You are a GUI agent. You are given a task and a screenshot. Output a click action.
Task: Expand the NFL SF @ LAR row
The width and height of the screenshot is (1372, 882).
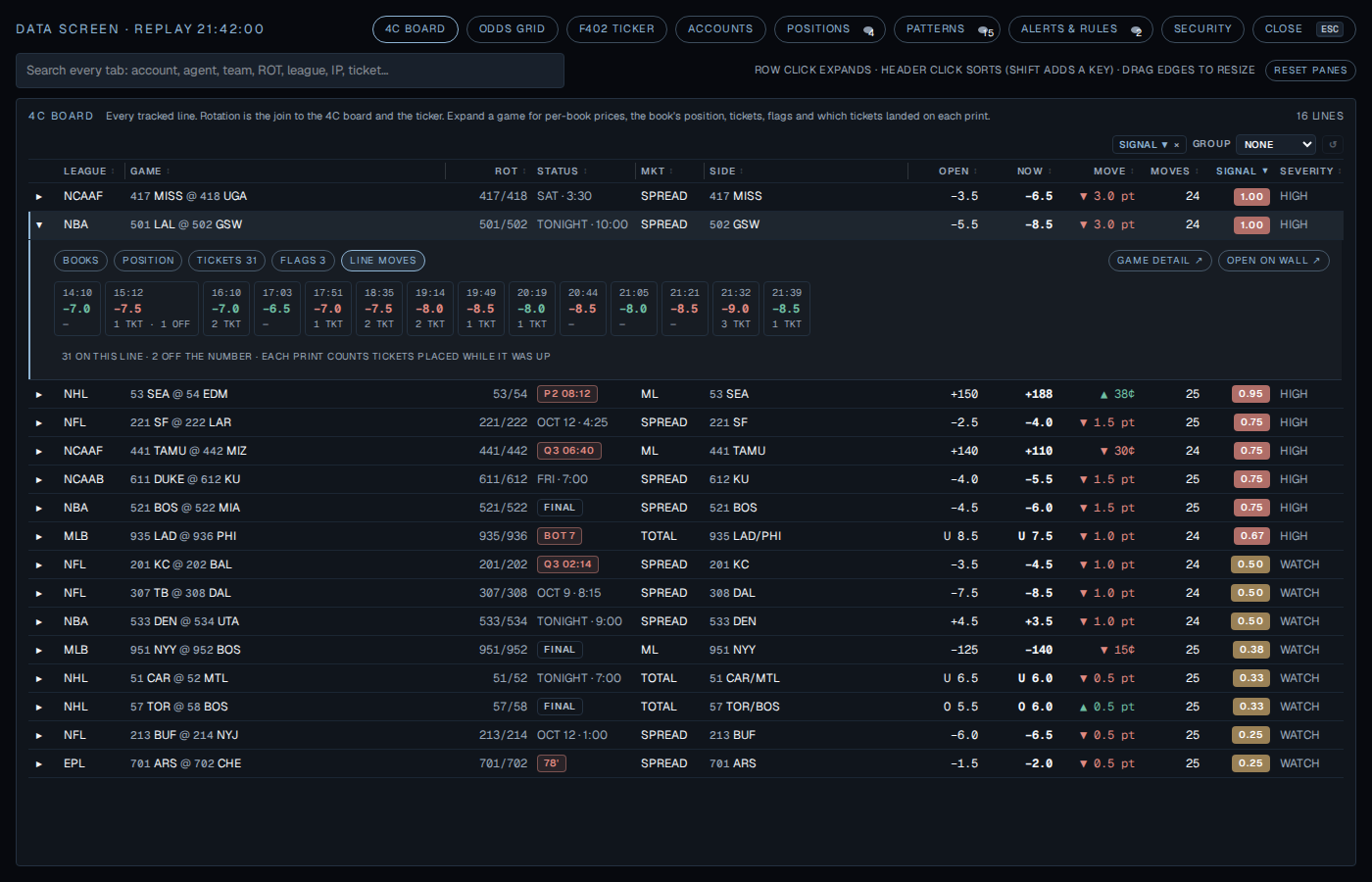[39, 423]
